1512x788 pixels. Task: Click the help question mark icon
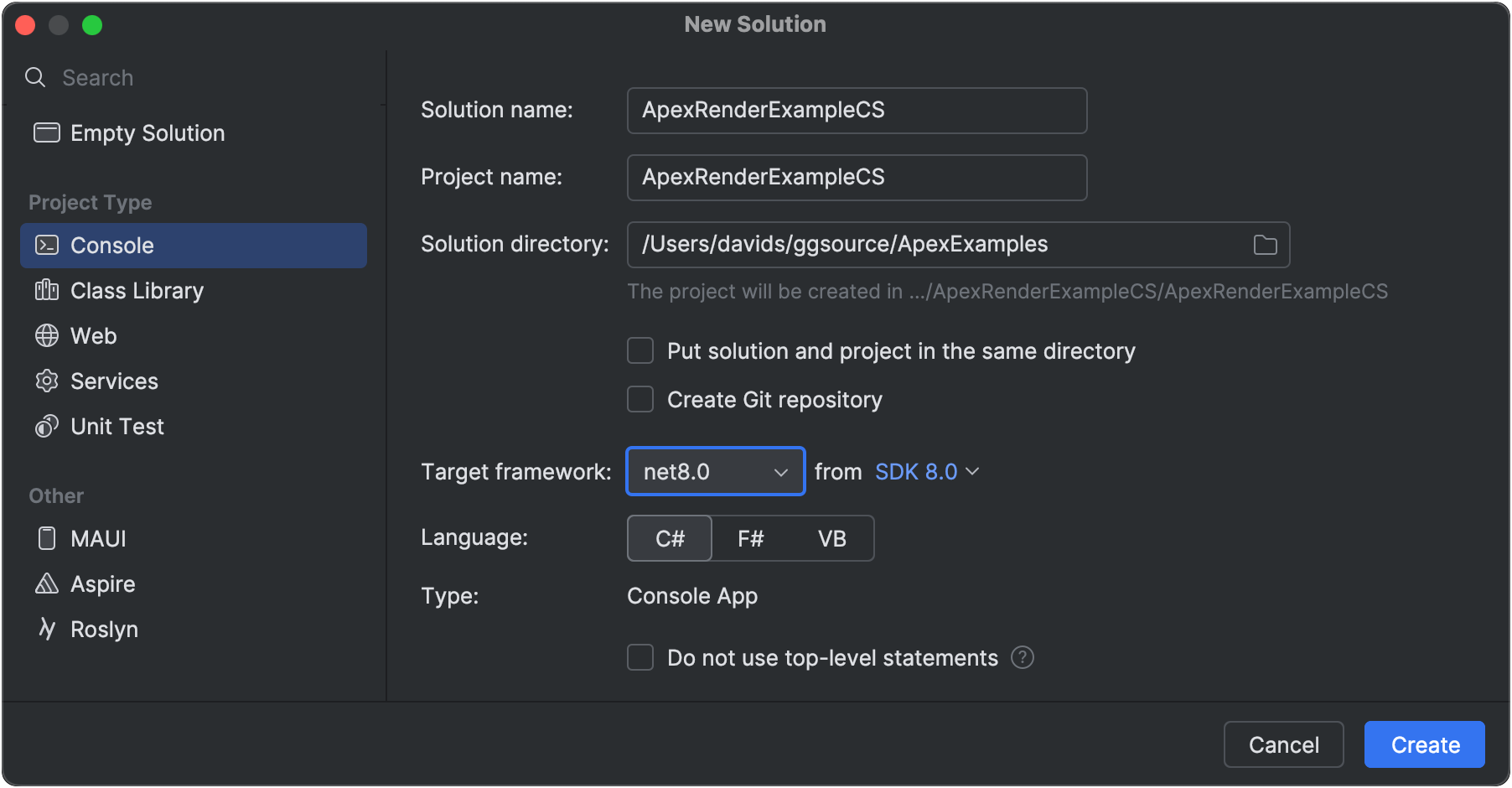coord(1022,657)
